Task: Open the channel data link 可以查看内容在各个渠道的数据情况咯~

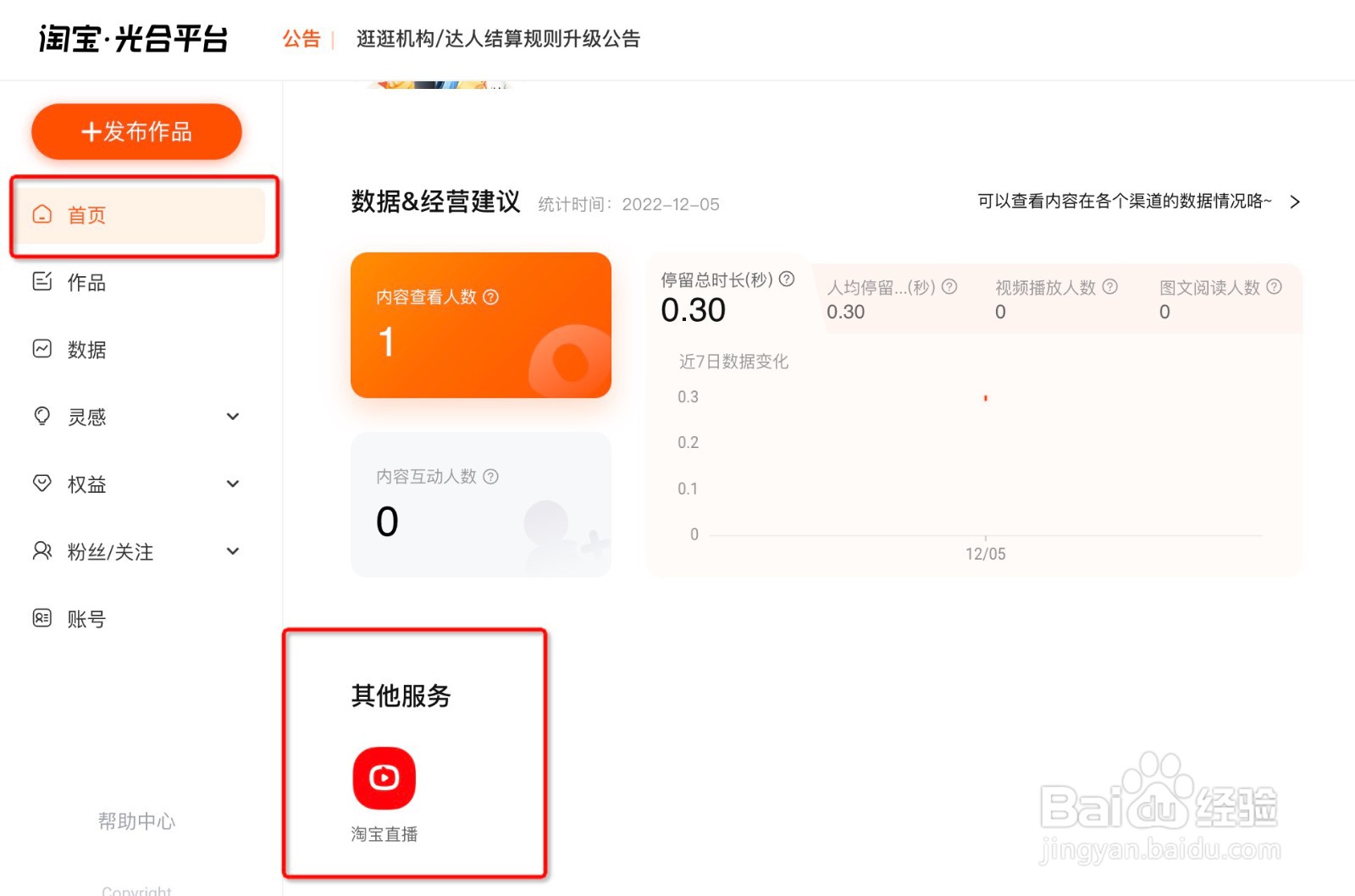Action: tap(1125, 201)
